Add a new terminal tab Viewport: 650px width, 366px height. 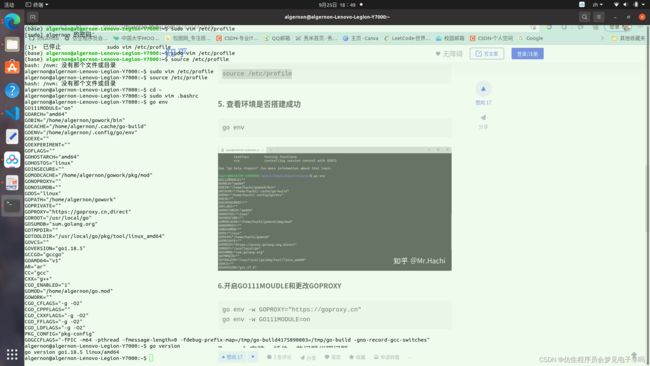pyautogui.click(x=32, y=17)
